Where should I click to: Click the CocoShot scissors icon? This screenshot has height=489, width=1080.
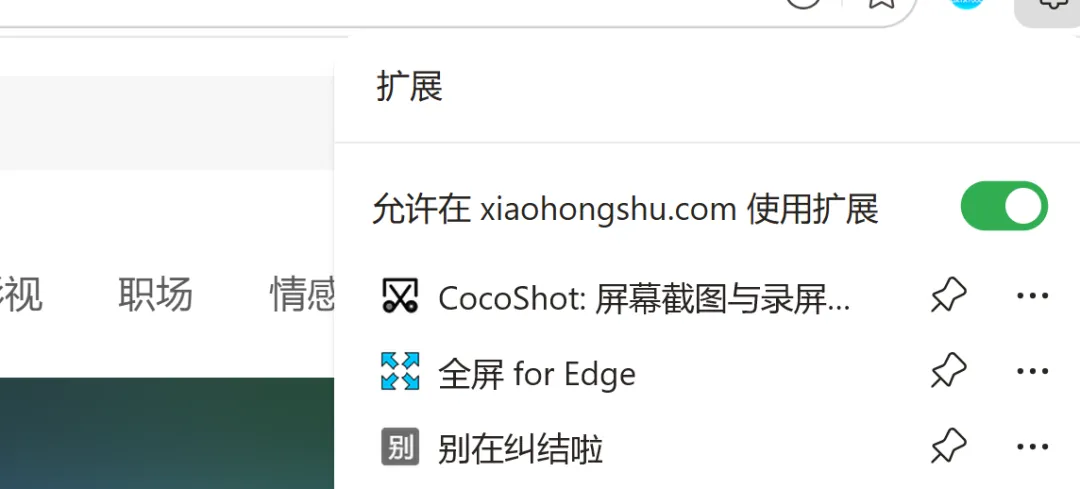pos(400,296)
